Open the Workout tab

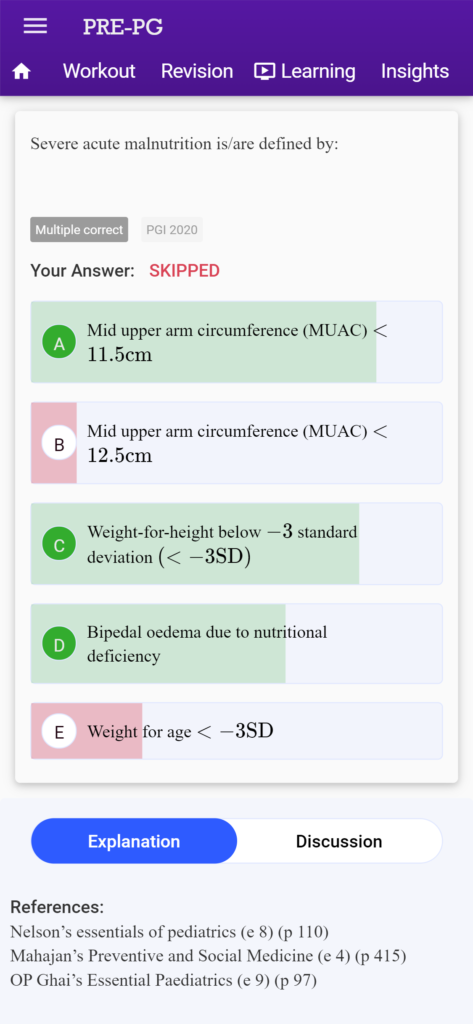pyautogui.click(x=99, y=71)
